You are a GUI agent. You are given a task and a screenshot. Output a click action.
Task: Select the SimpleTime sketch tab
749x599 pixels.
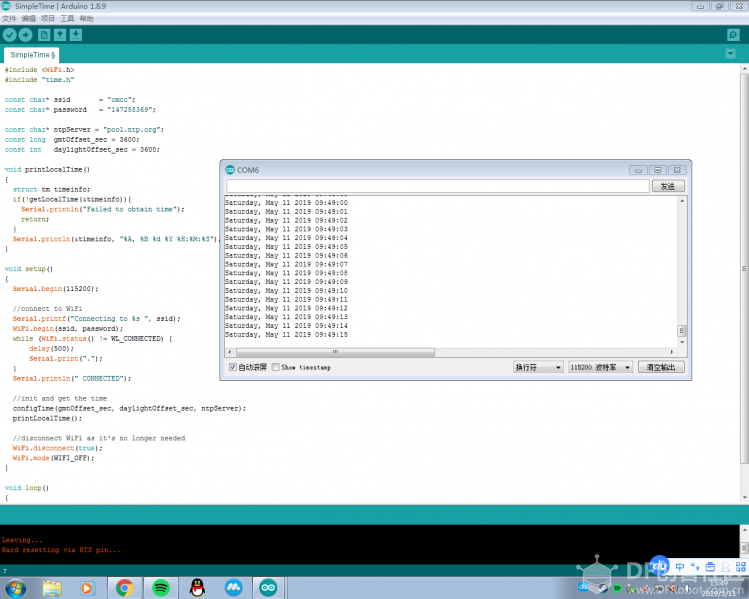click(32, 55)
